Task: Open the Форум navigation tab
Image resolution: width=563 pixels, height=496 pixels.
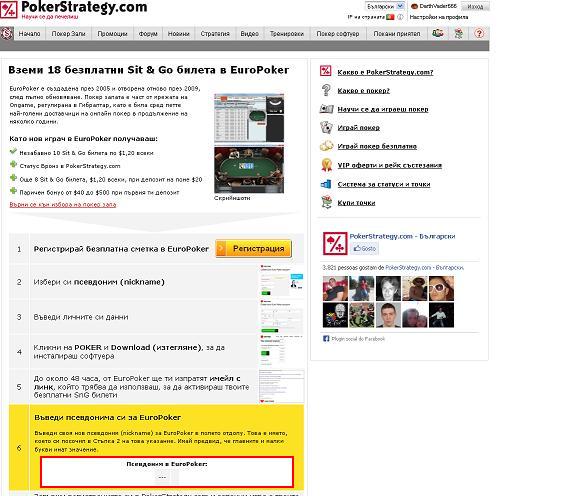Action: pos(148,33)
